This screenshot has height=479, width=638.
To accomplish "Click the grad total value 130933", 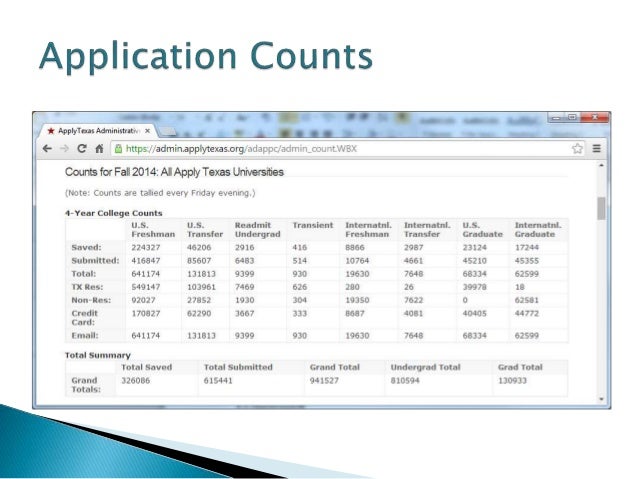I will coord(512,381).
